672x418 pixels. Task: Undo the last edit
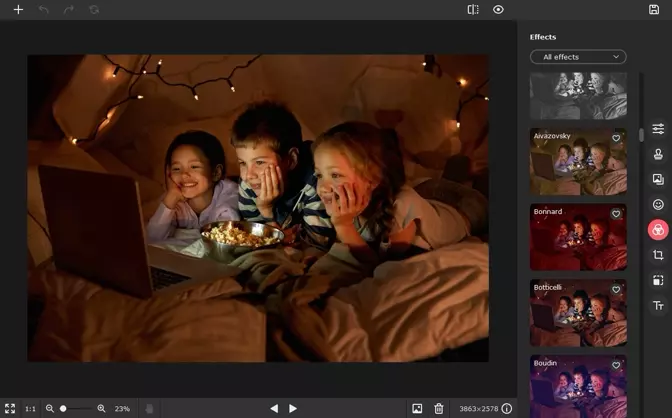[x=43, y=9]
